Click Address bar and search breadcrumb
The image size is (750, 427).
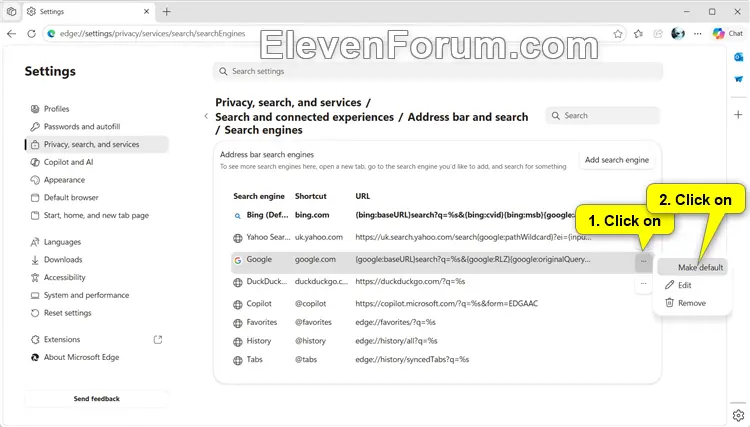pos(468,117)
